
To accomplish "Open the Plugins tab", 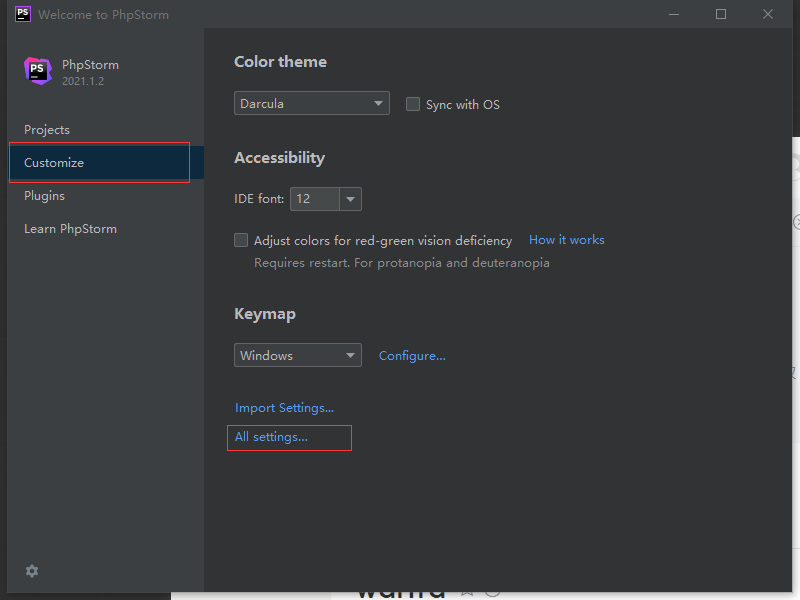I will pos(45,196).
